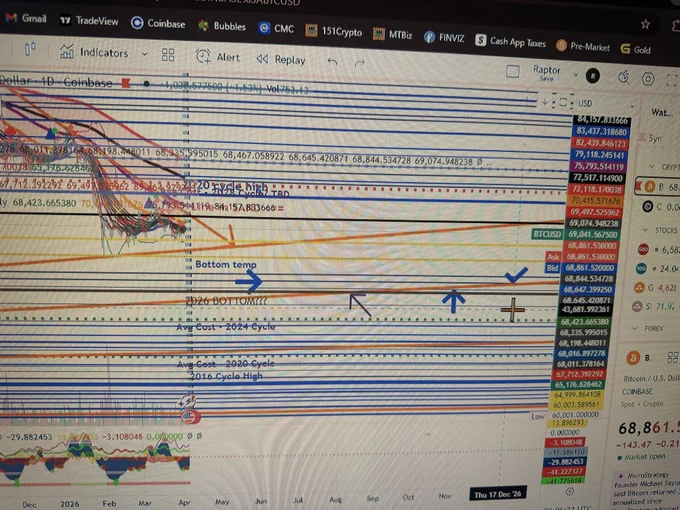Open chart settings hexagon icon
680x510 pixels.
tap(648, 79)
